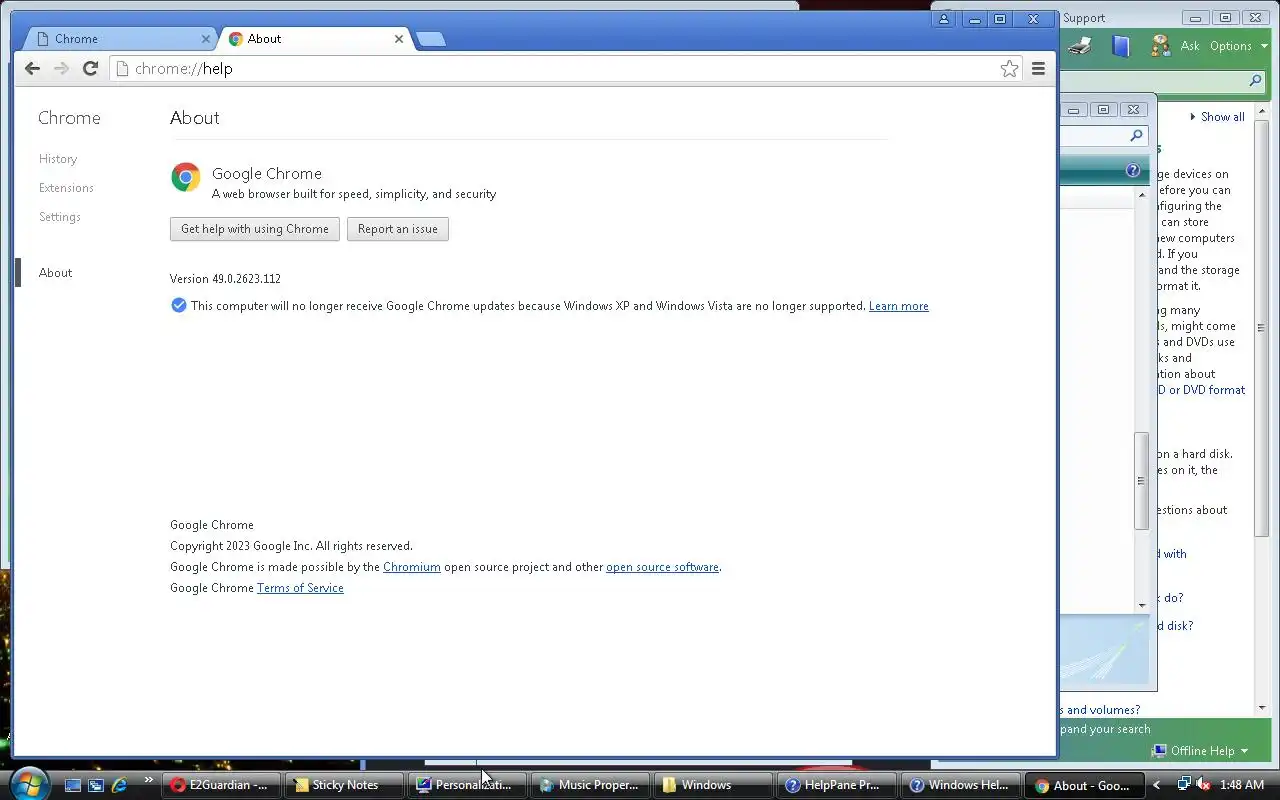This screenshot has height=800, width=1280.
Task: Open the Options dropdown in Help window
Action: tap(1238, 46)
